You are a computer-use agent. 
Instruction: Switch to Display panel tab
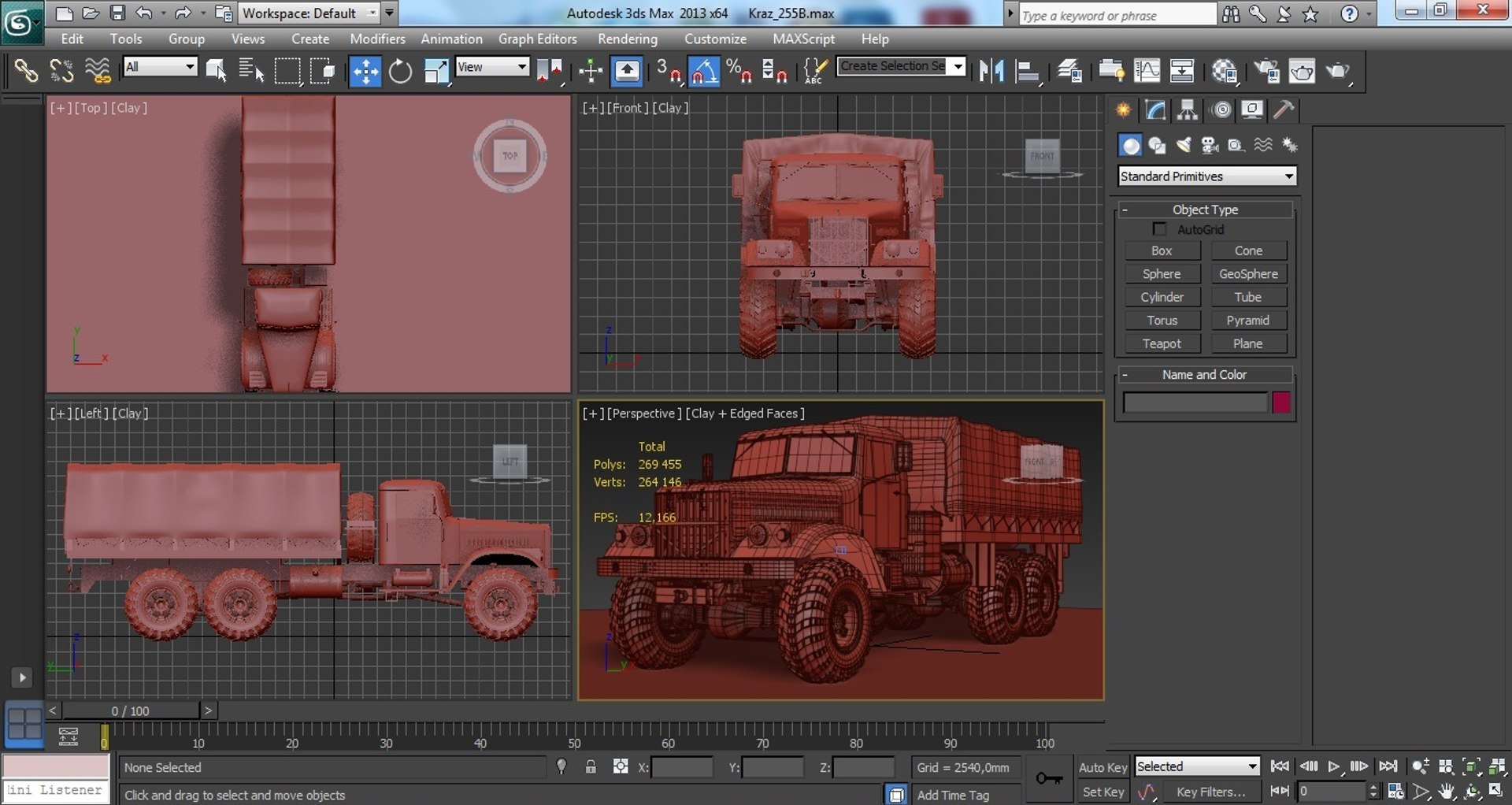pyautogui.click(x=1252, y=109)
